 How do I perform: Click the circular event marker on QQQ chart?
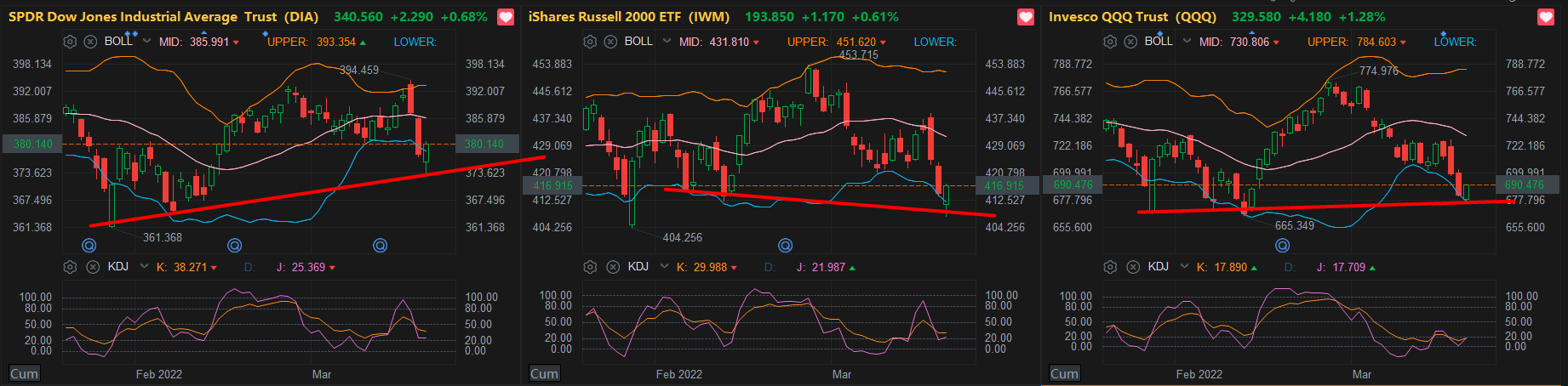[x=1282, y=246]
